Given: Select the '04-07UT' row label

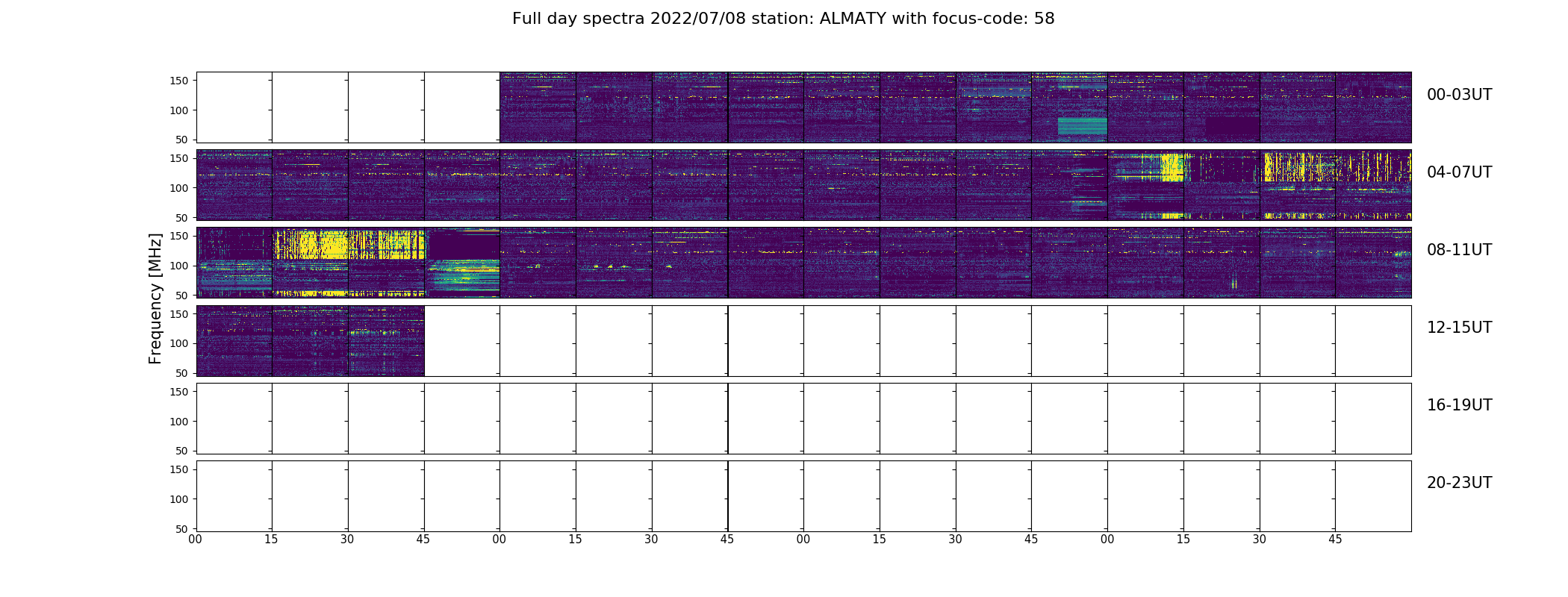Looking at the screenshot, I should 1459,172.
